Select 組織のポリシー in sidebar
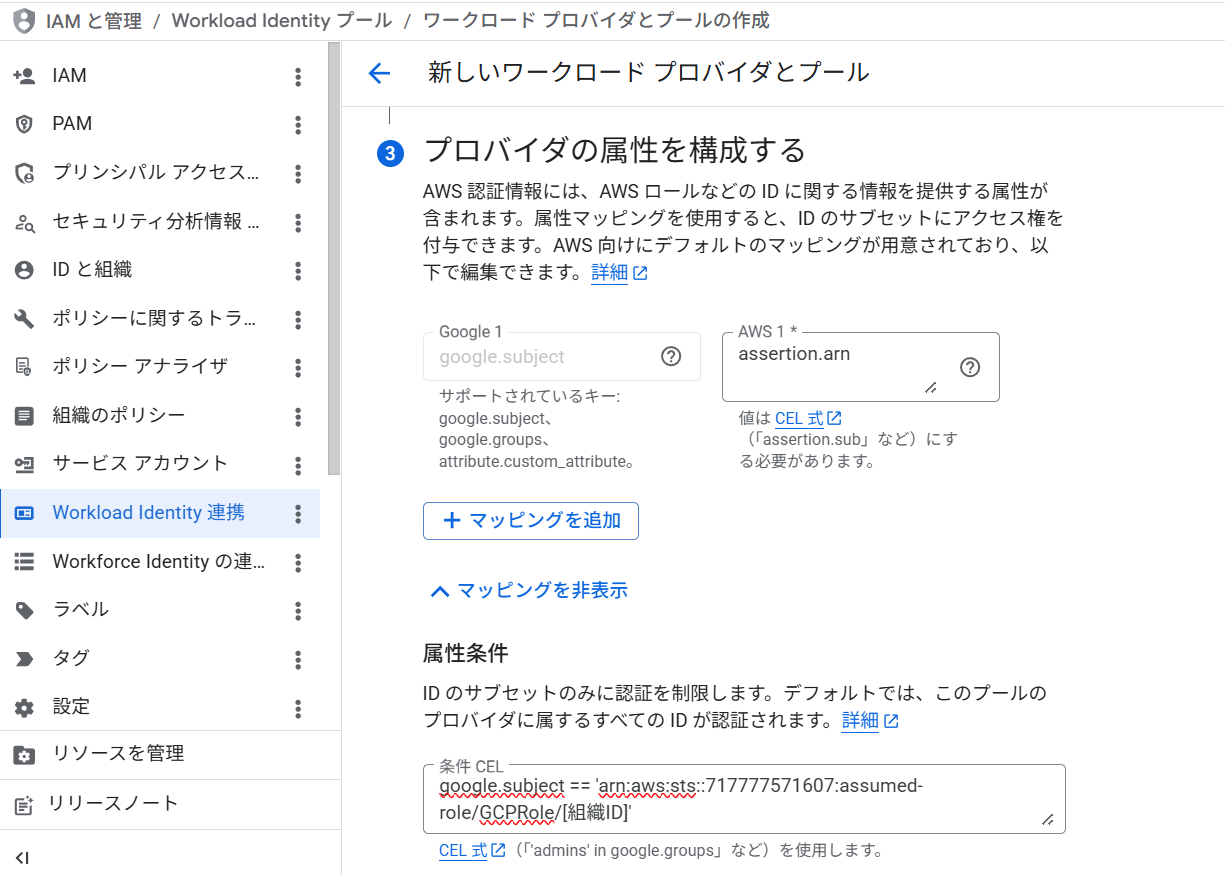 160,416
